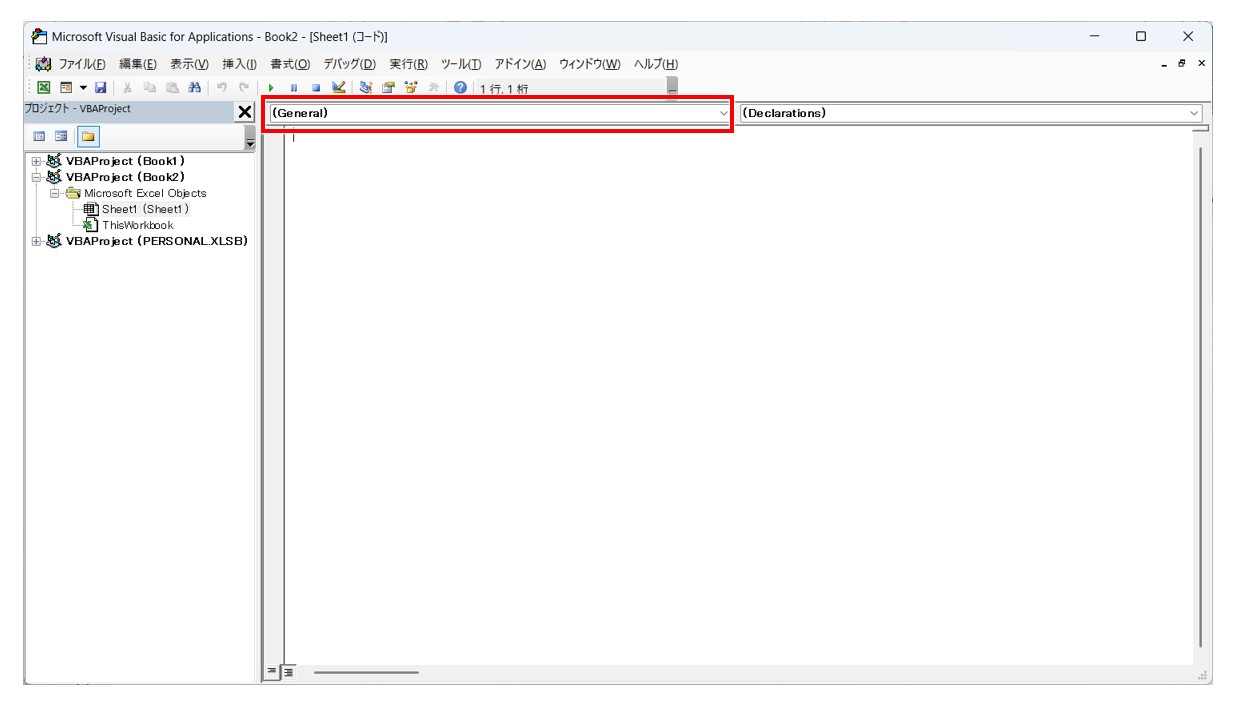Select the Microsoft Excel Objects folder
The height and width of the screenshot is (706, 1236).
pos(145,193)
